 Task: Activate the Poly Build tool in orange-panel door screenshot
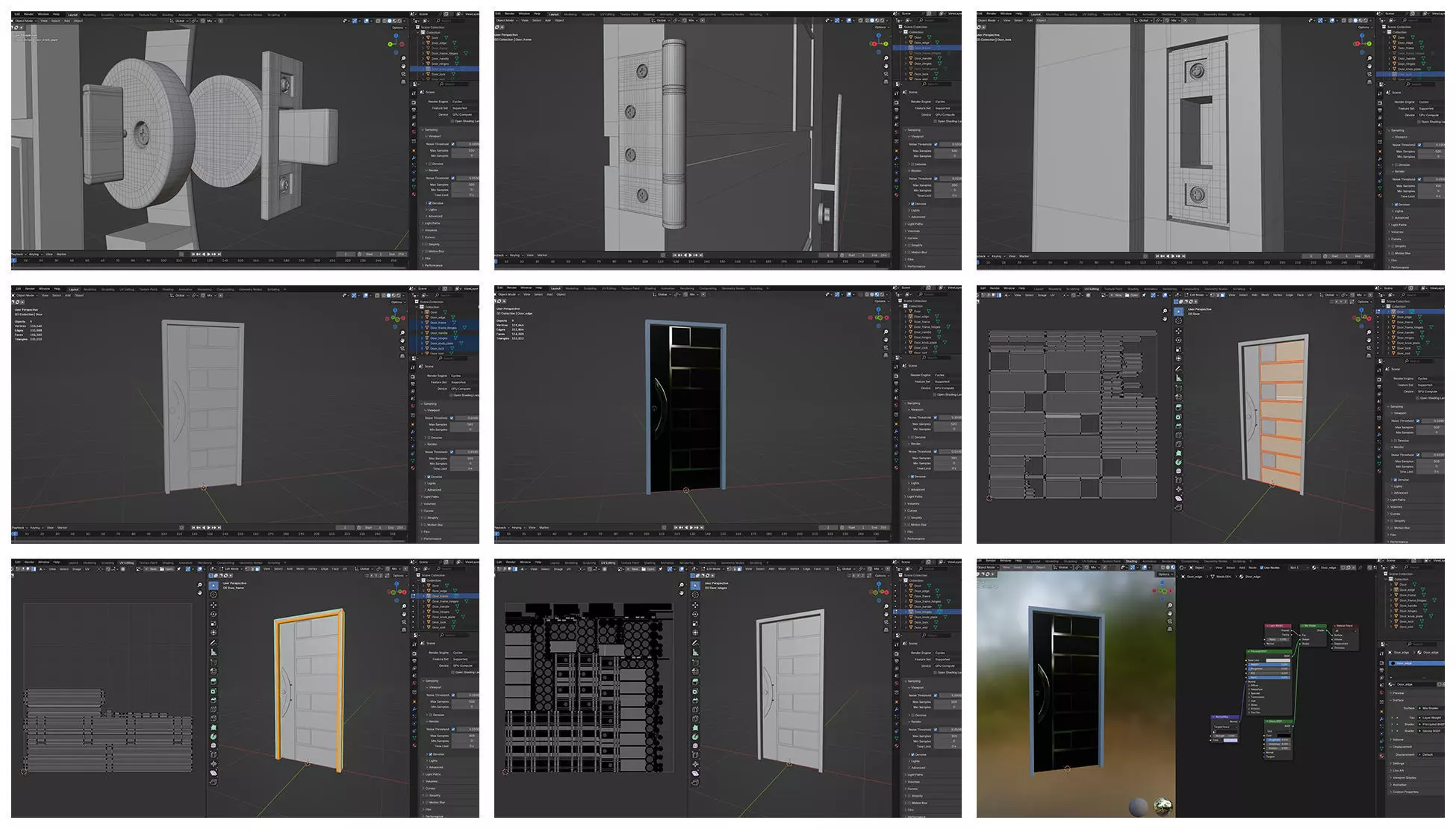(1178, 453)
